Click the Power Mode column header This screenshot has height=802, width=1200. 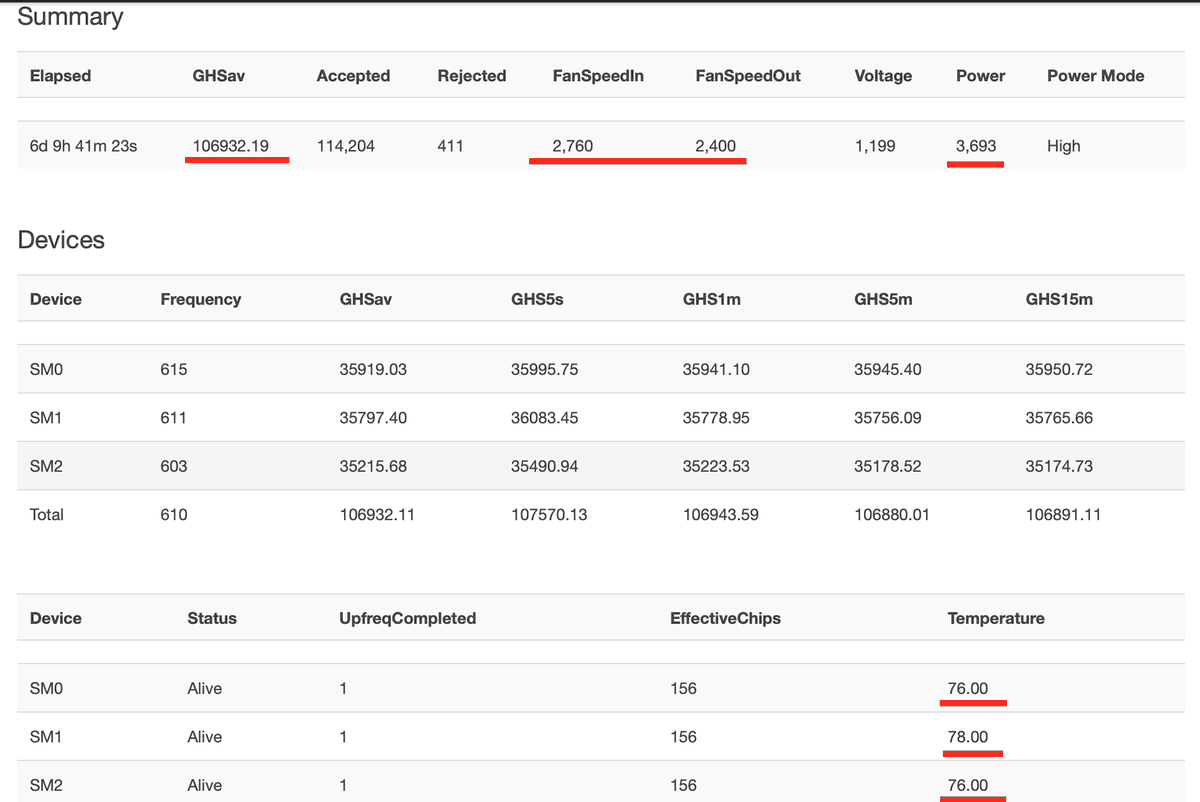1096,76
